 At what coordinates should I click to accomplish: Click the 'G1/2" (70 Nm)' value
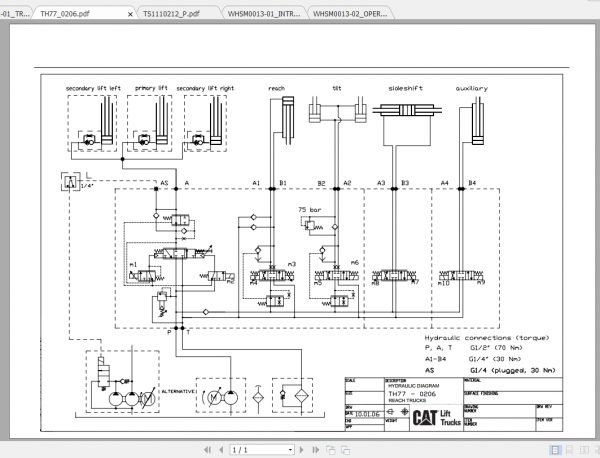496,348
